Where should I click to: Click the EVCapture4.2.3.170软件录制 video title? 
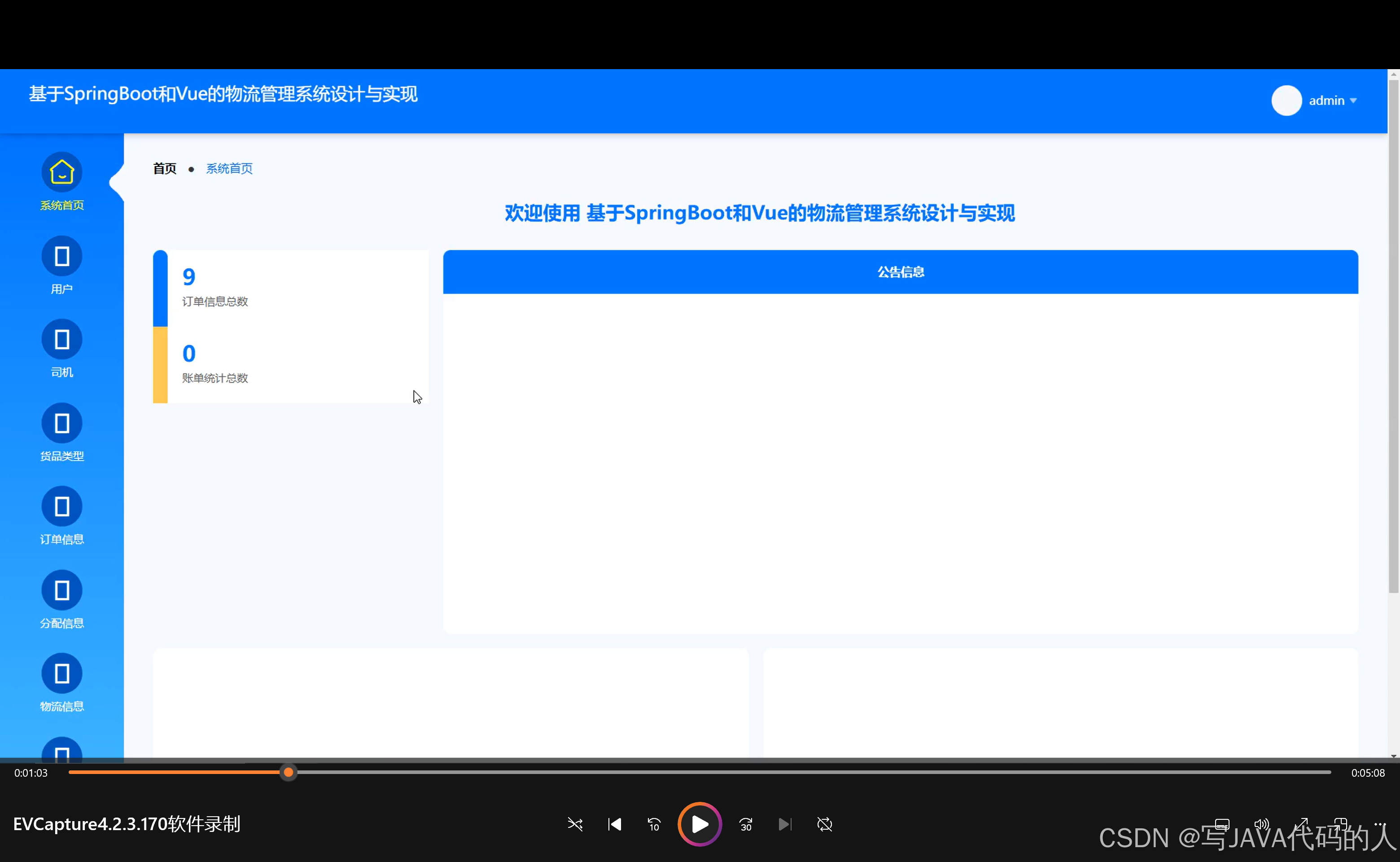click(x=127, y=824)
